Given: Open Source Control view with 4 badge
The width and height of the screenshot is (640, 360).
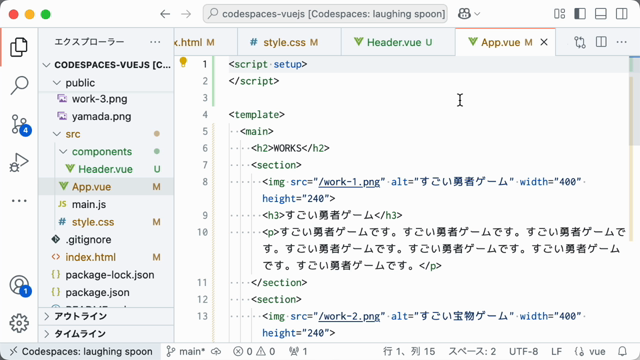Looking at the screenshot, I should [x=19, y=124].
